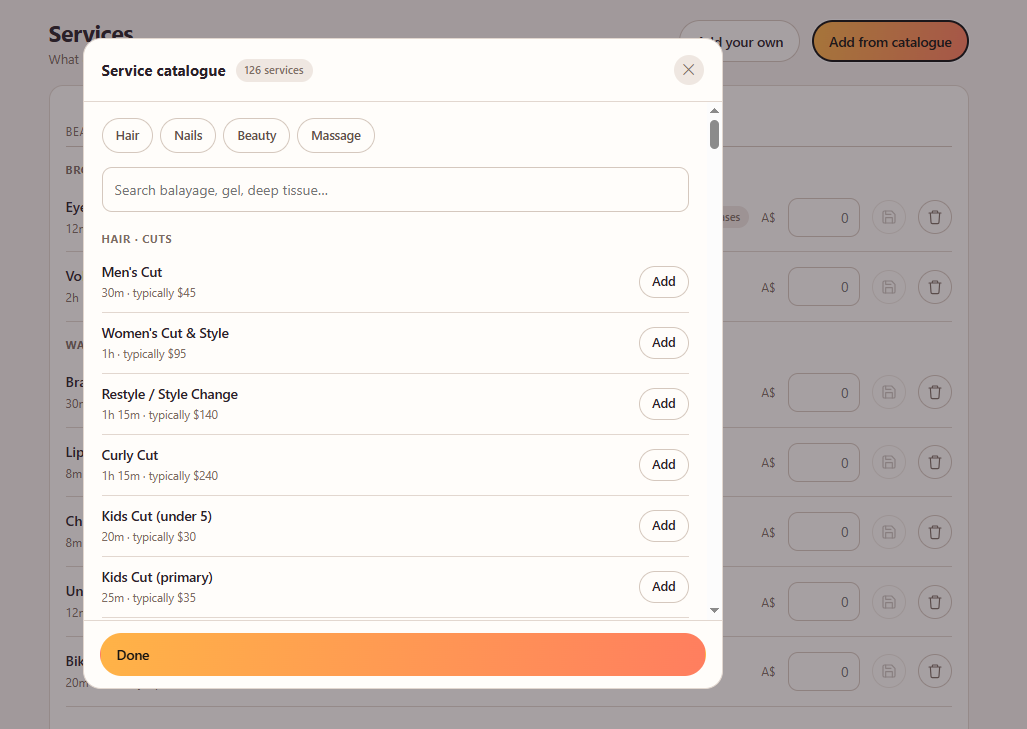Add the Curly Cut service
Screen dimensions: 1027x729
[x=663, y=464]
